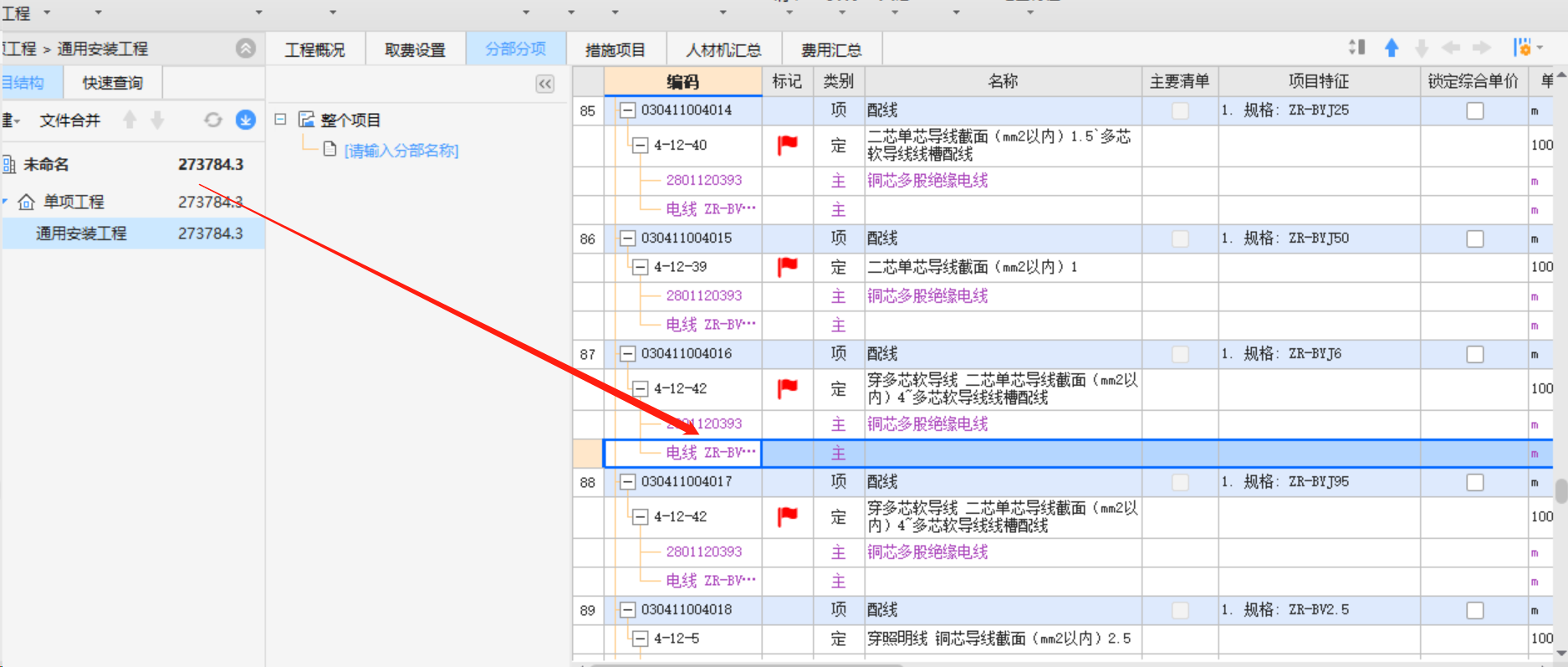The height and width of the screenshot is (667, 1568).
Task: Toggle 锁定综合单价 checkbox for row 89
Action: click(1475, 610)
